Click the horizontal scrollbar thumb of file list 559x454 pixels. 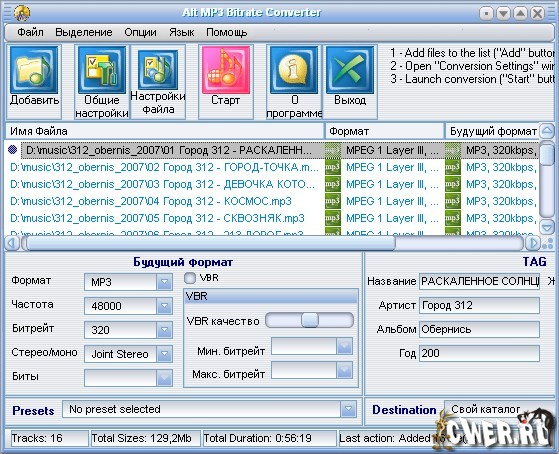tap(211, 243)
